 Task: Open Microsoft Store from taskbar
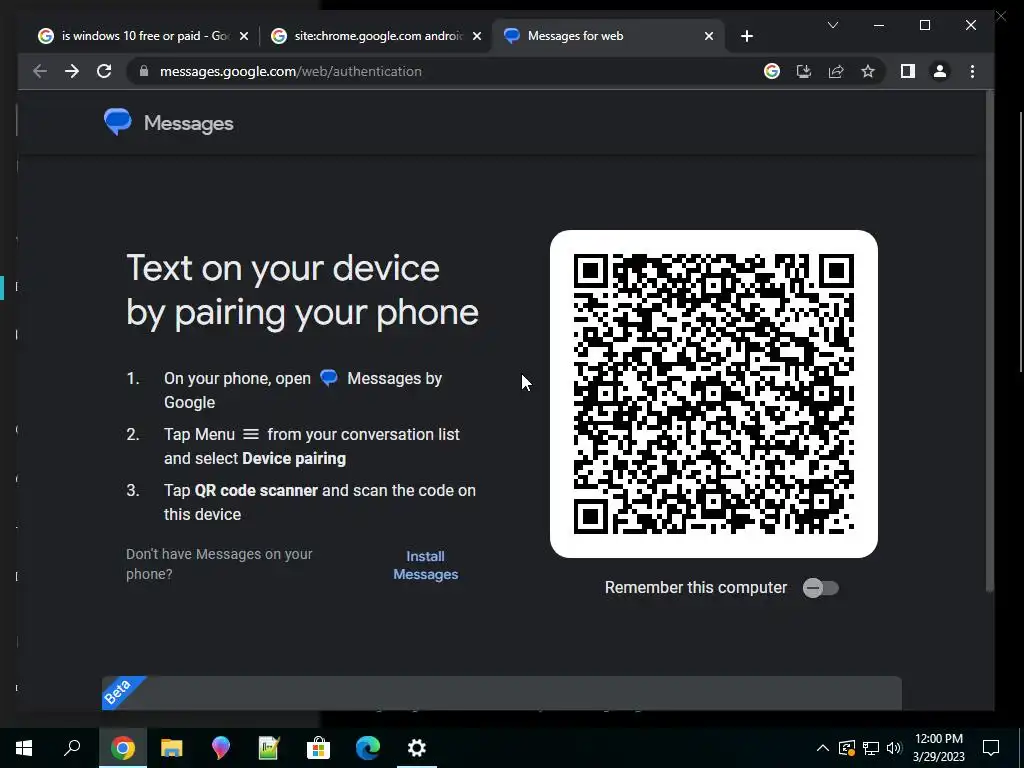(318, 747)
